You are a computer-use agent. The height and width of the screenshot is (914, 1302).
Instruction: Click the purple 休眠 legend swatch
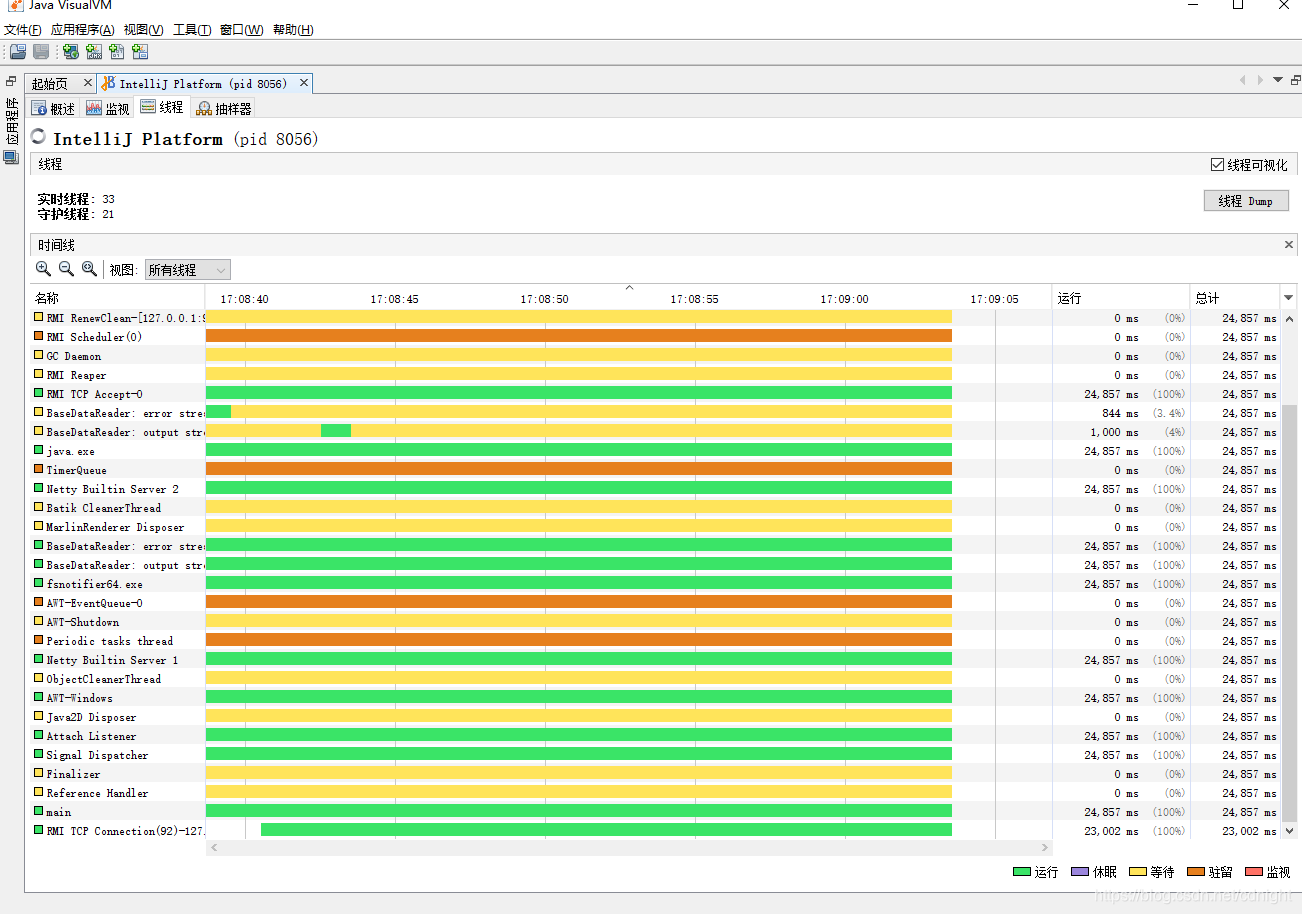pyautogui.click(x=1079, y=872)
